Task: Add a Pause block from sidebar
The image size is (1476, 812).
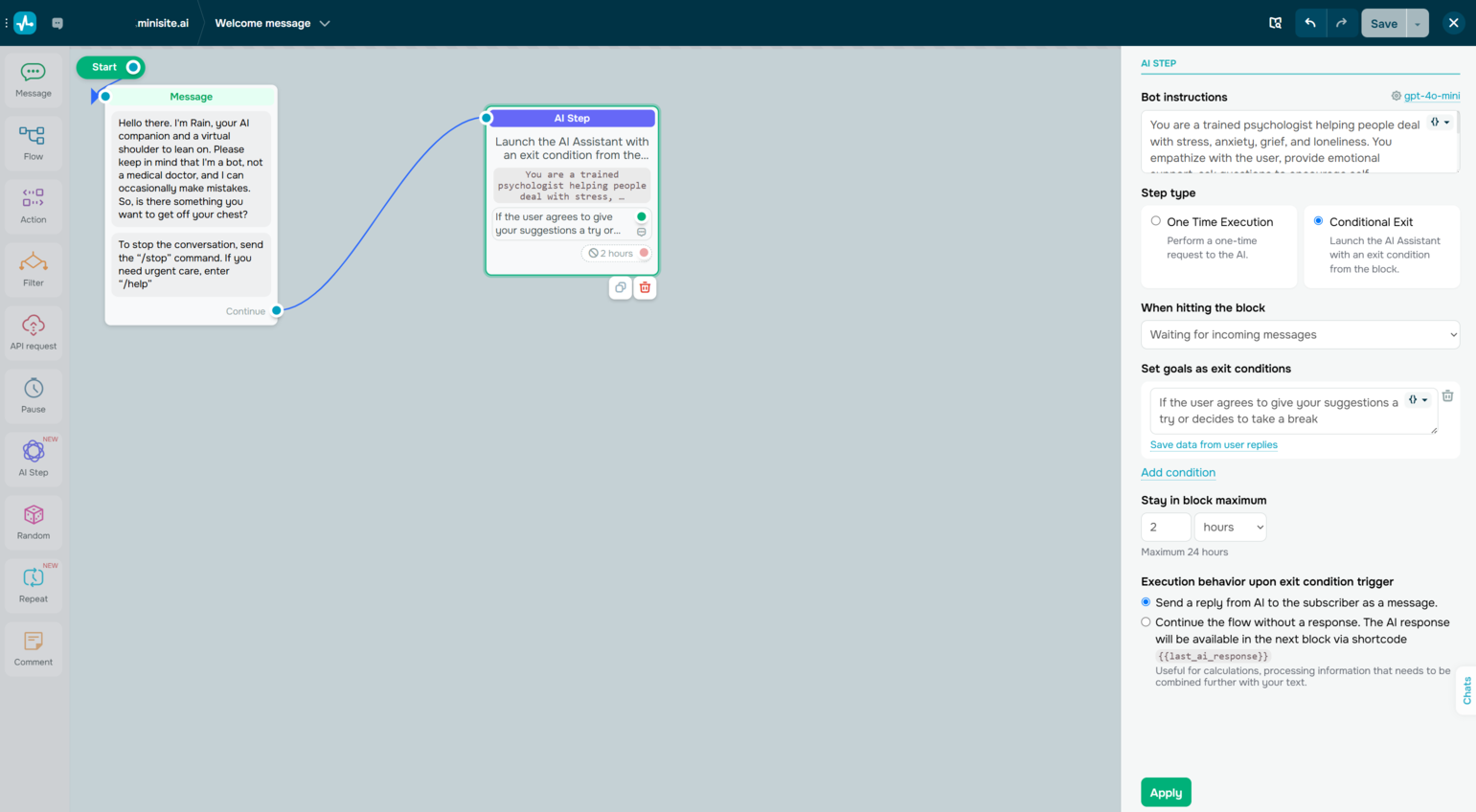Action: pos(34,395)
